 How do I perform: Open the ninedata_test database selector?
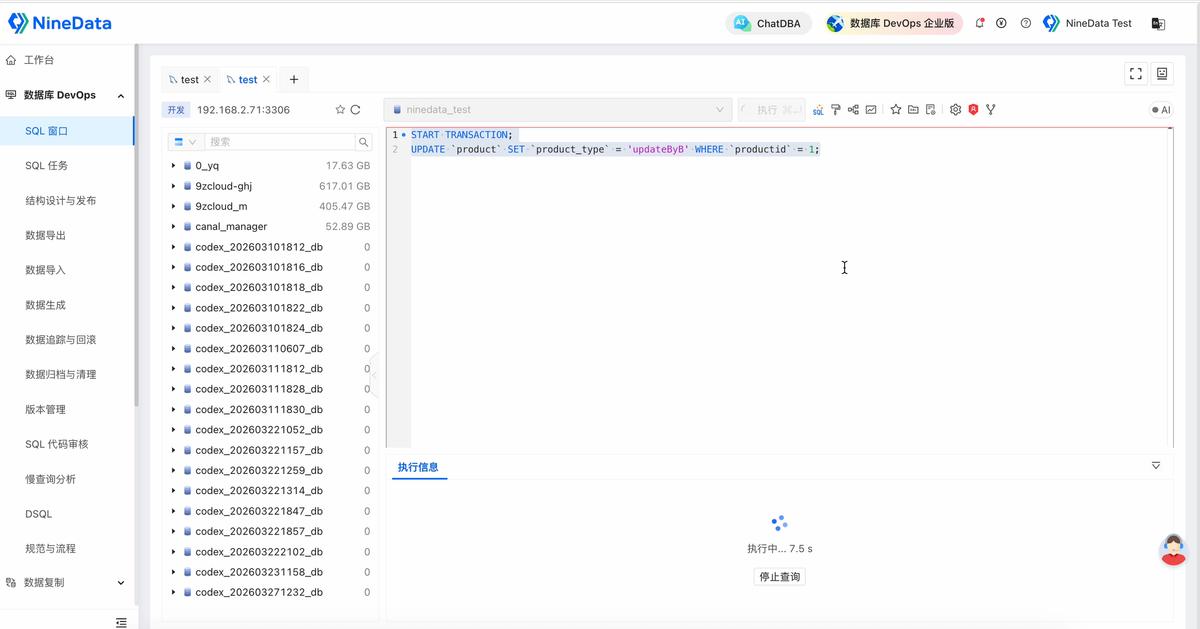[558, 110]
